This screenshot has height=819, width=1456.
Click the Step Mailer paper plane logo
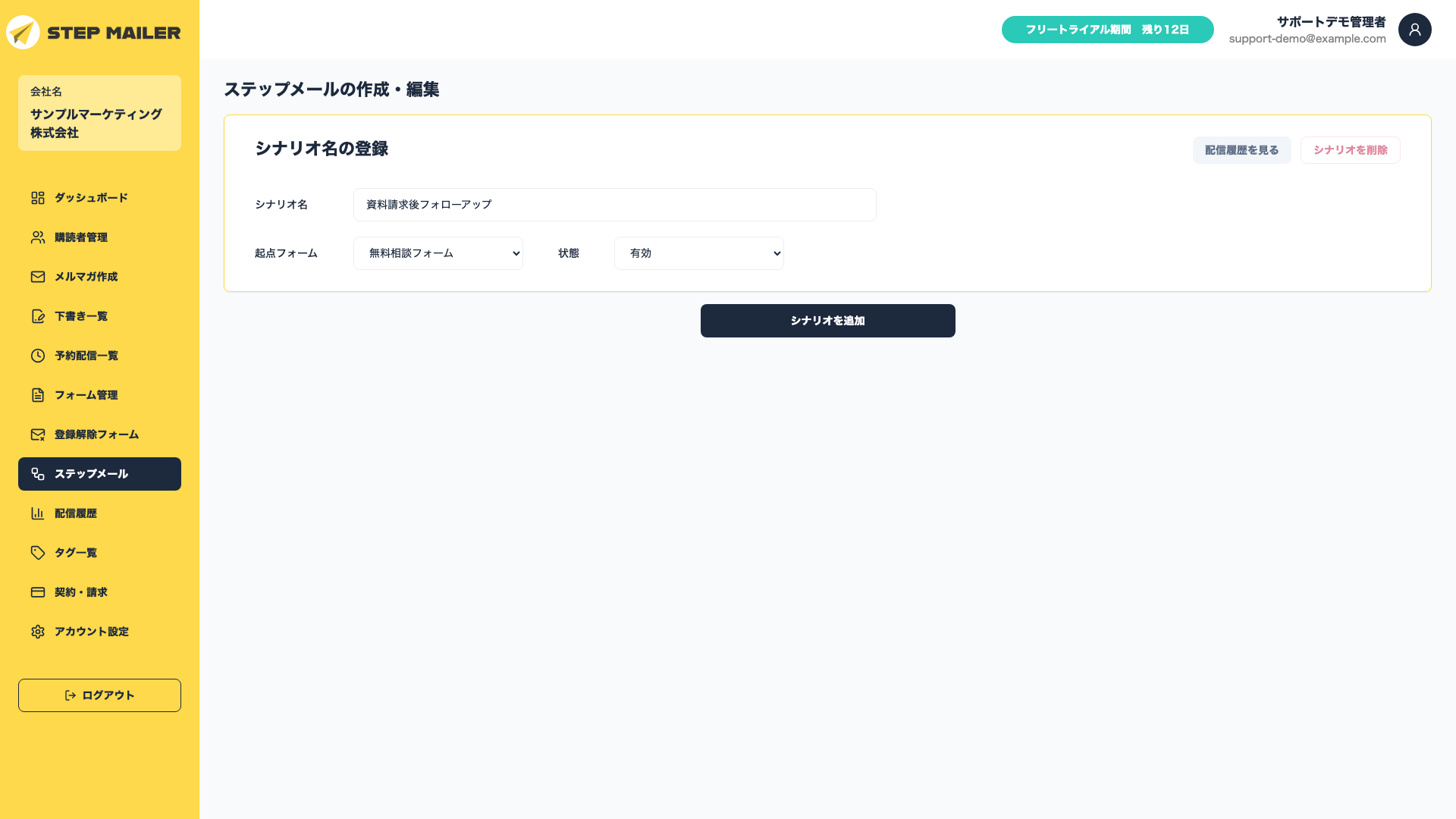(23, 33)
